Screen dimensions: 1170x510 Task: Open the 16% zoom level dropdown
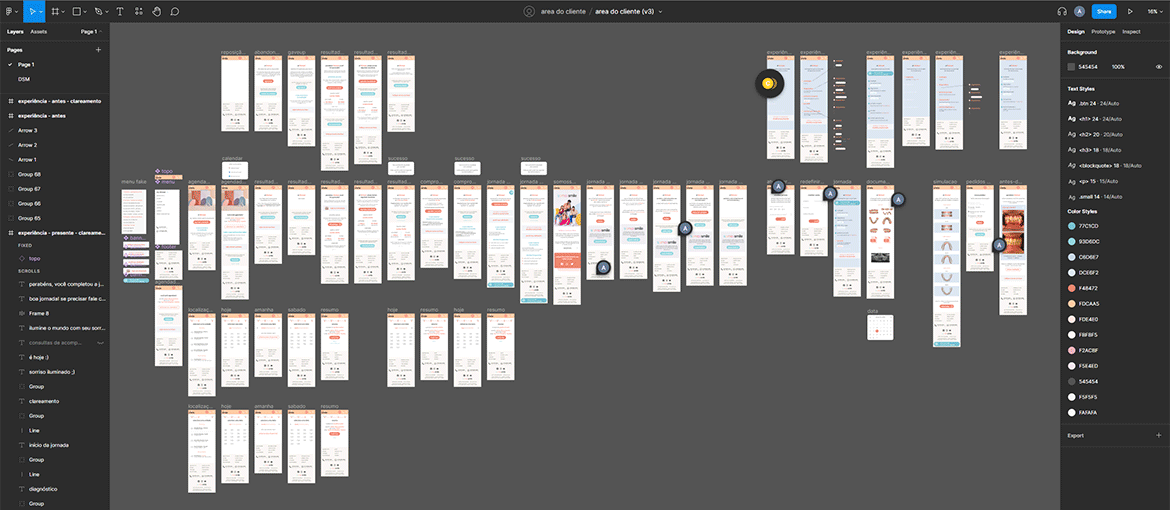[x=1153, y=11]
